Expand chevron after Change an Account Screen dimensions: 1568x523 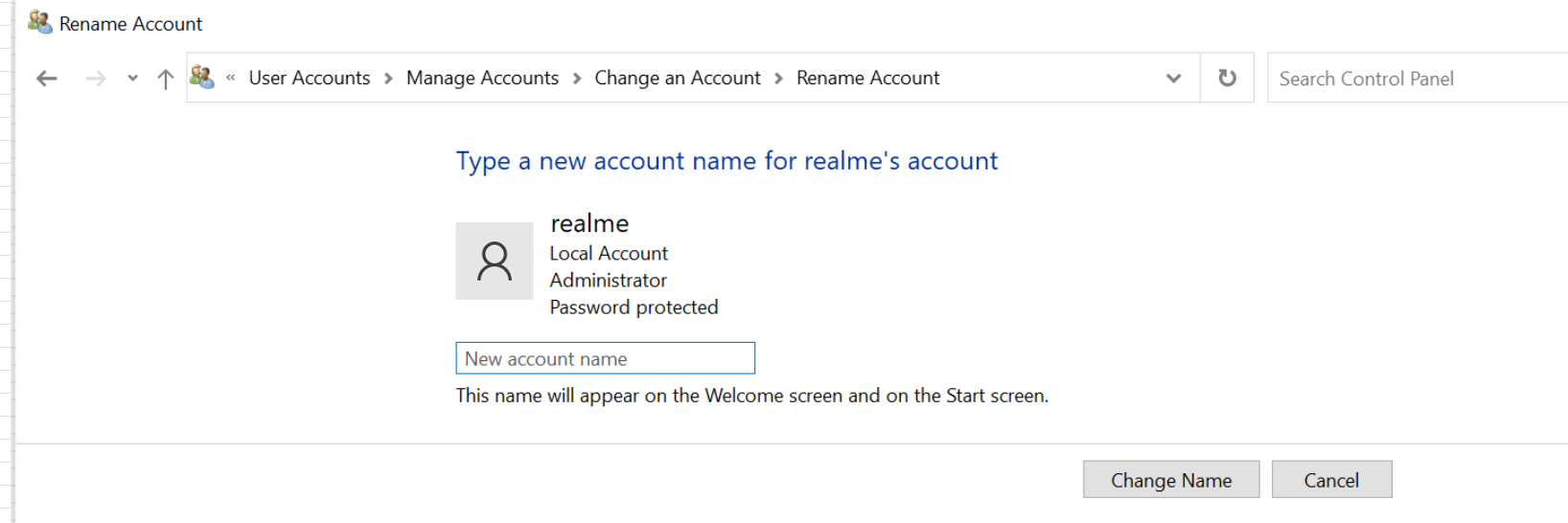pyautogui.click(x=778, y=79)
